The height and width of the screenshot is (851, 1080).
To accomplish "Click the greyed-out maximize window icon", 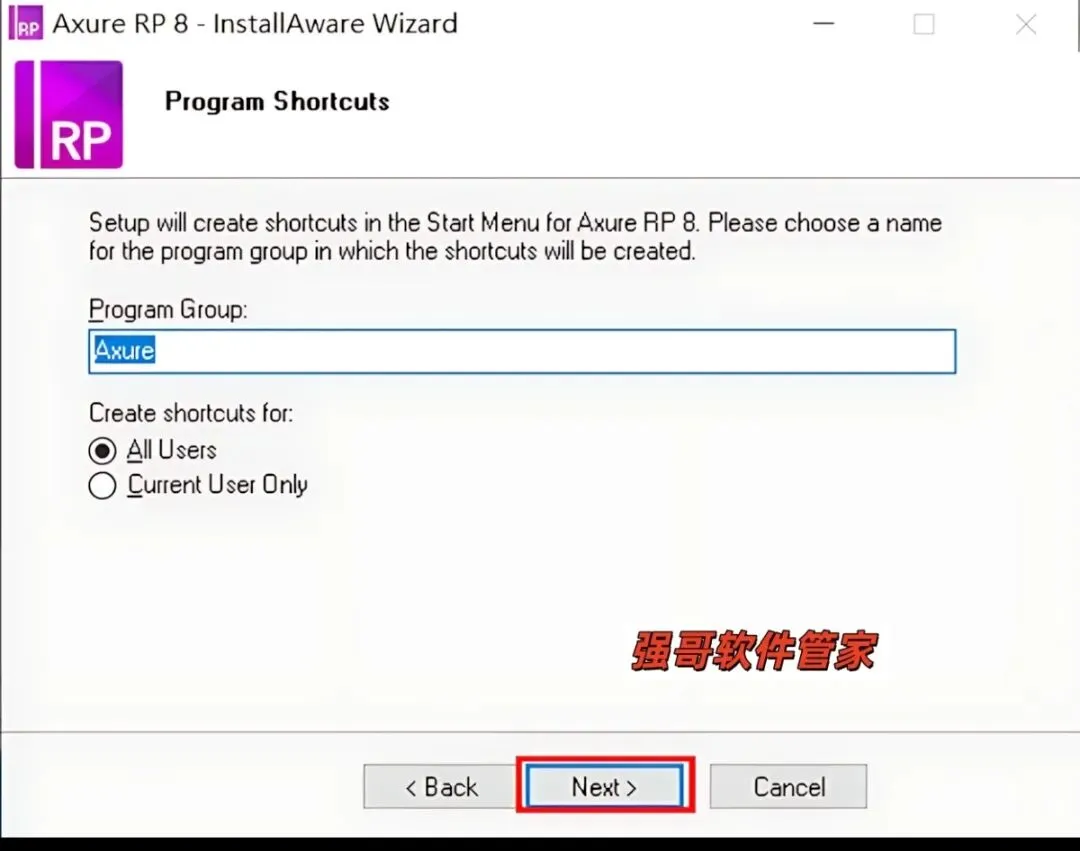I will point(924,25).
